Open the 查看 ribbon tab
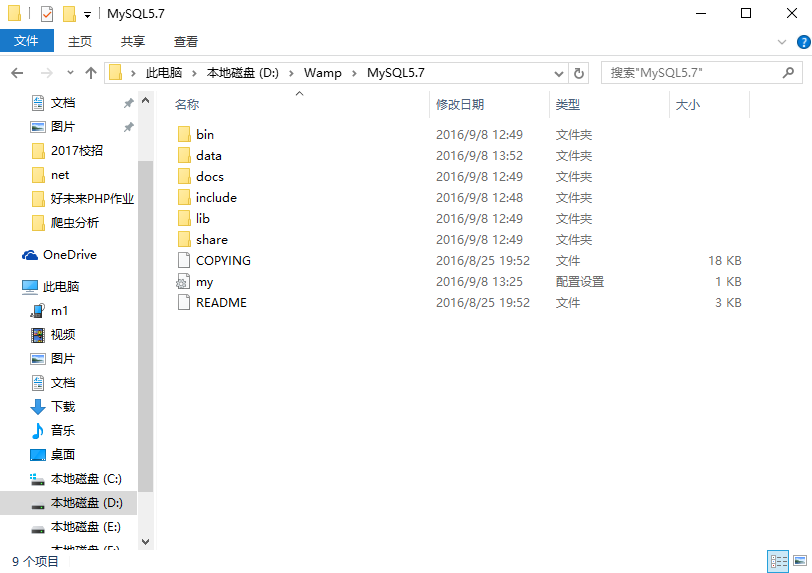This screenshot has width=812, height=573. (185, 41)
